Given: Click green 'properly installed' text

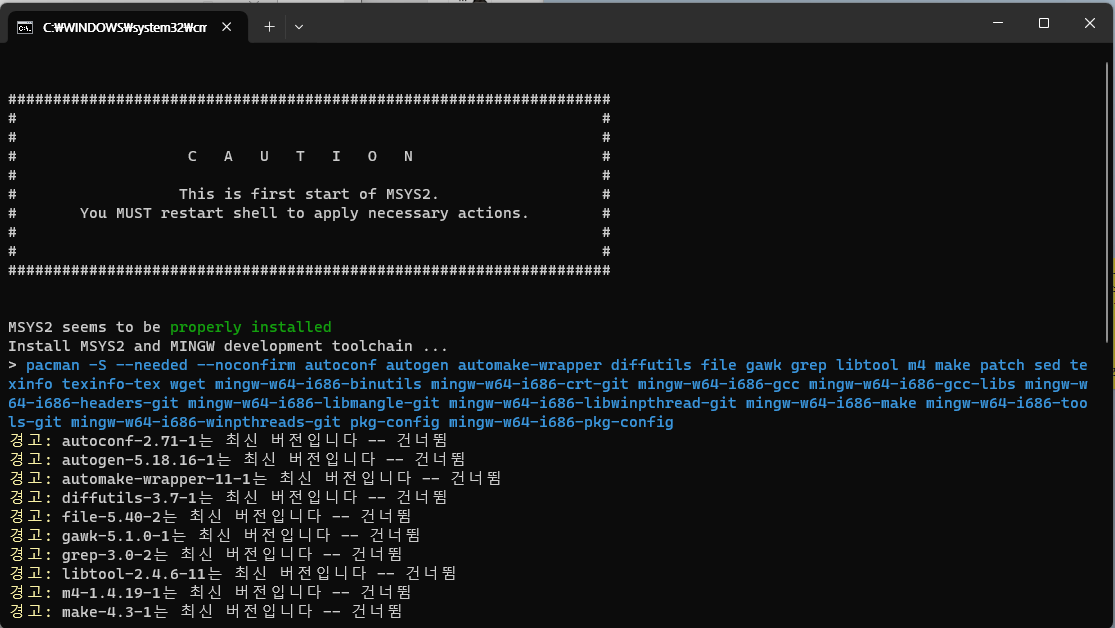Looking at the screenshot, I should (x=250, y=327).
